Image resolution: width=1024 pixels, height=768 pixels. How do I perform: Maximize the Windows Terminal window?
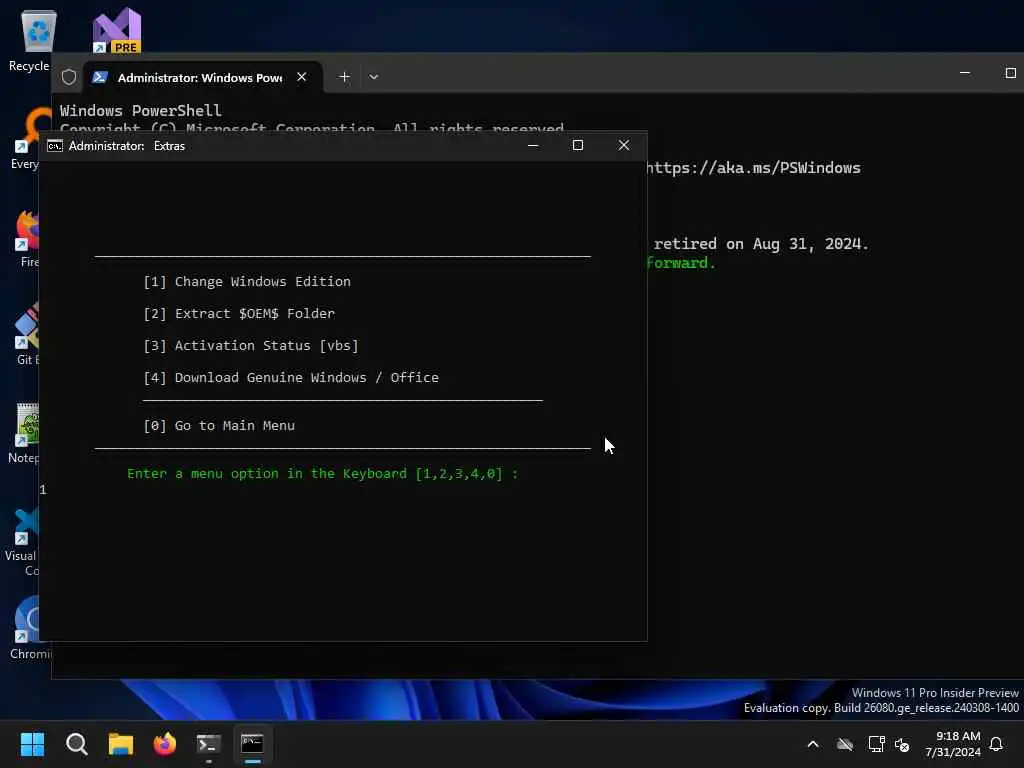(1010, 72)
